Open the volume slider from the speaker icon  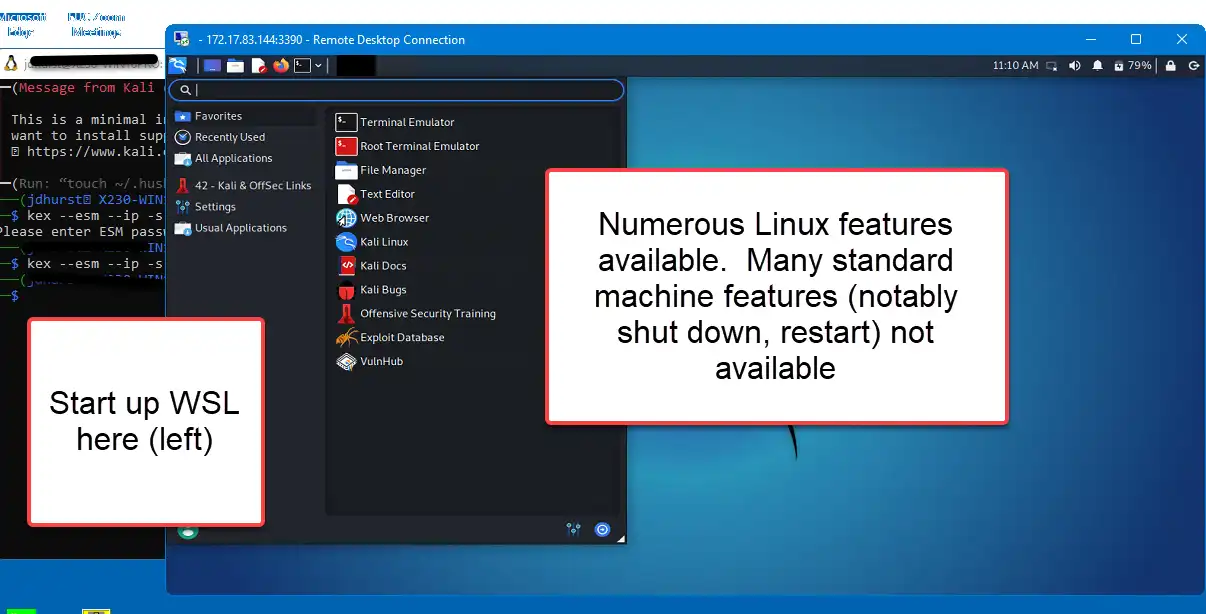click(x=1074, y=65)
